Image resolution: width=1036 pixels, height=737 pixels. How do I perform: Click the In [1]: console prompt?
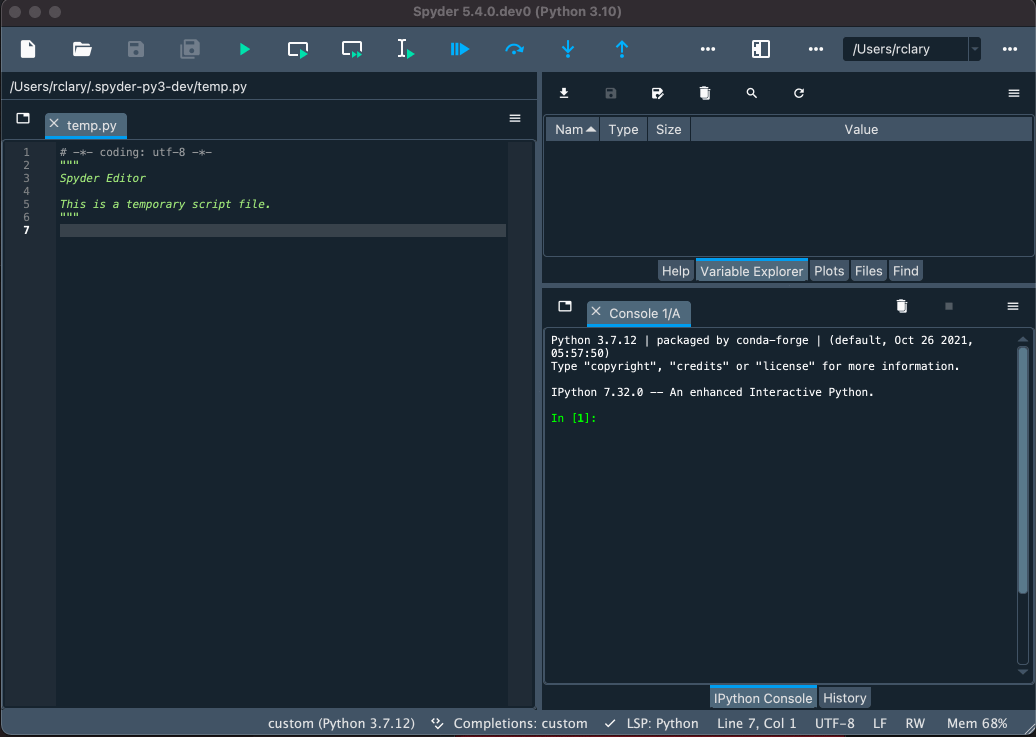[x=573, y=418]
